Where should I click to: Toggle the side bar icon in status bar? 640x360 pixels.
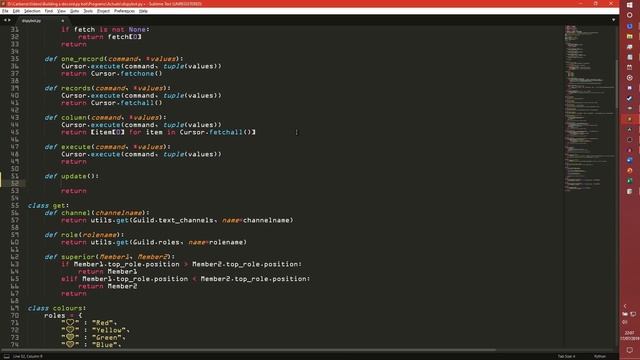coord(6,356)
